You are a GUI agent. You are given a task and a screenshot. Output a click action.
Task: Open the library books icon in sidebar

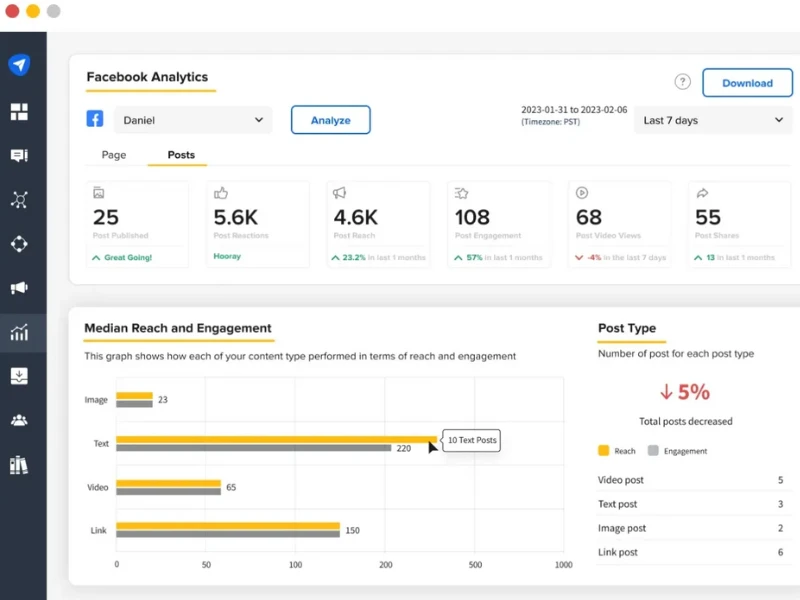(19, 465)
